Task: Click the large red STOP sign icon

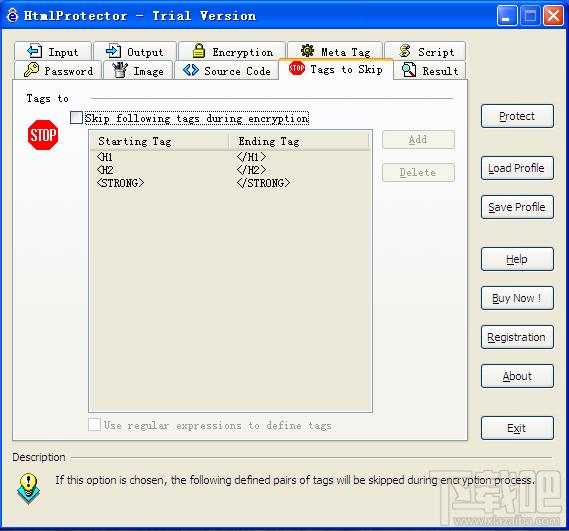Action: pos(43,135)
